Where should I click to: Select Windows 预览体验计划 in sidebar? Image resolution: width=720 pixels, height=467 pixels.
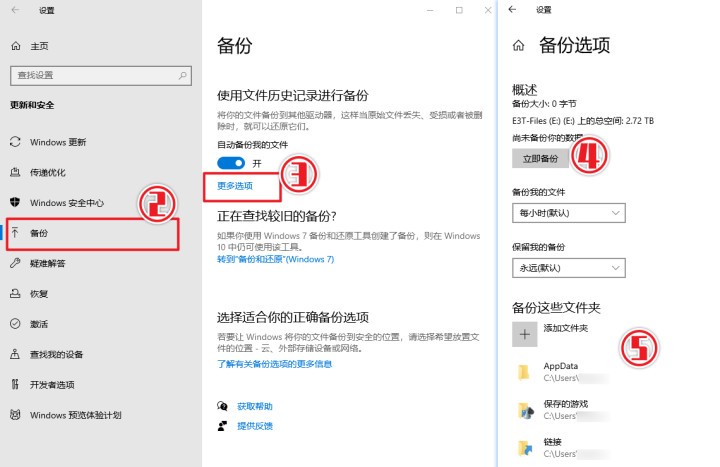click(76, 415)
